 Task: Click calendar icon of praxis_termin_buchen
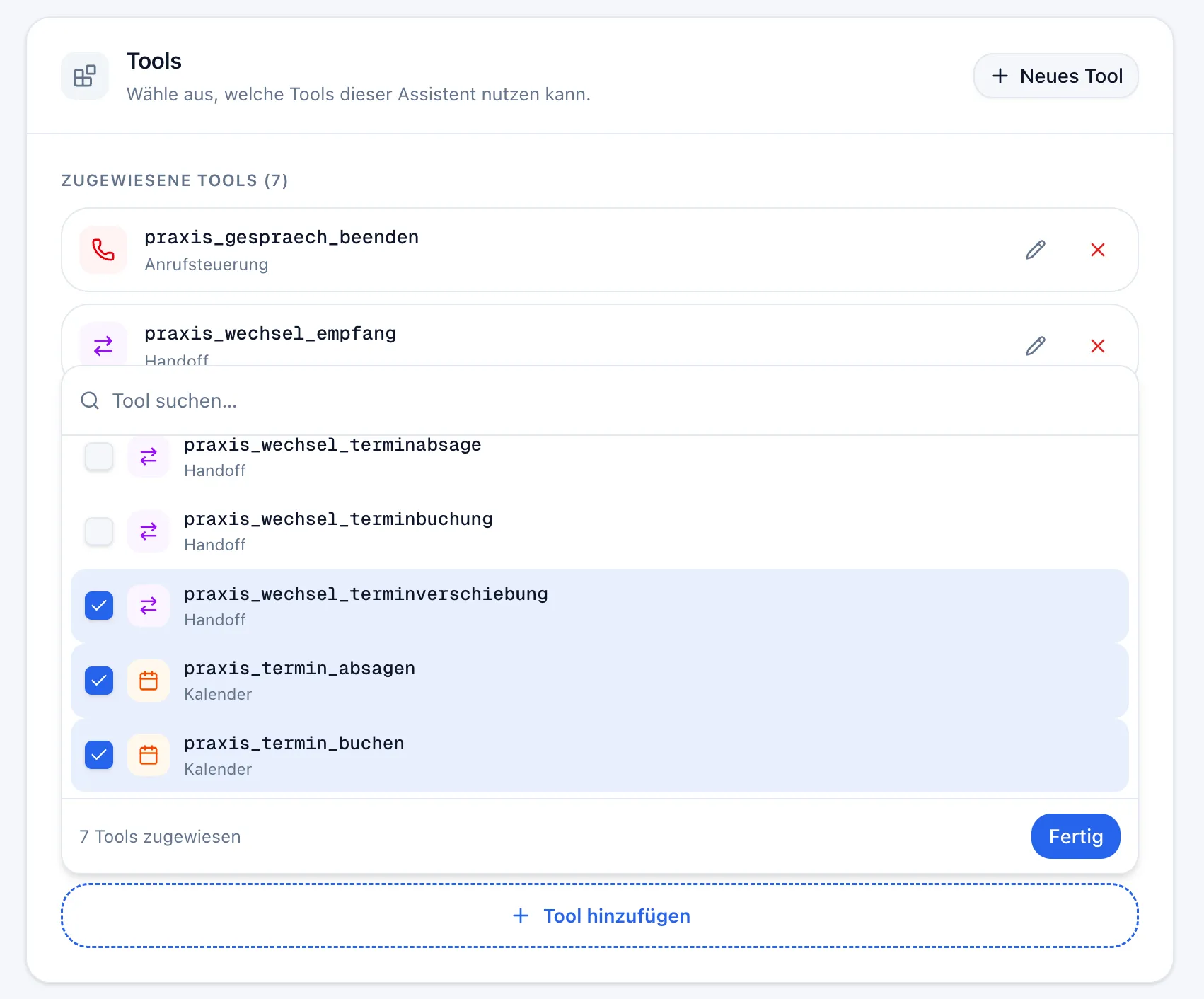tap(149, 755)
